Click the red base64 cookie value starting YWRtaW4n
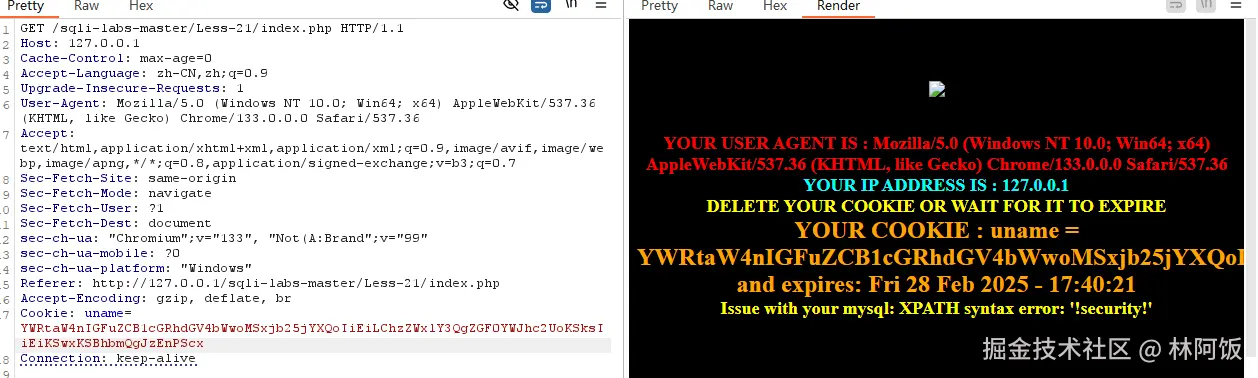The height and width of the screenshot is (378, 1258). pos(312,336)
